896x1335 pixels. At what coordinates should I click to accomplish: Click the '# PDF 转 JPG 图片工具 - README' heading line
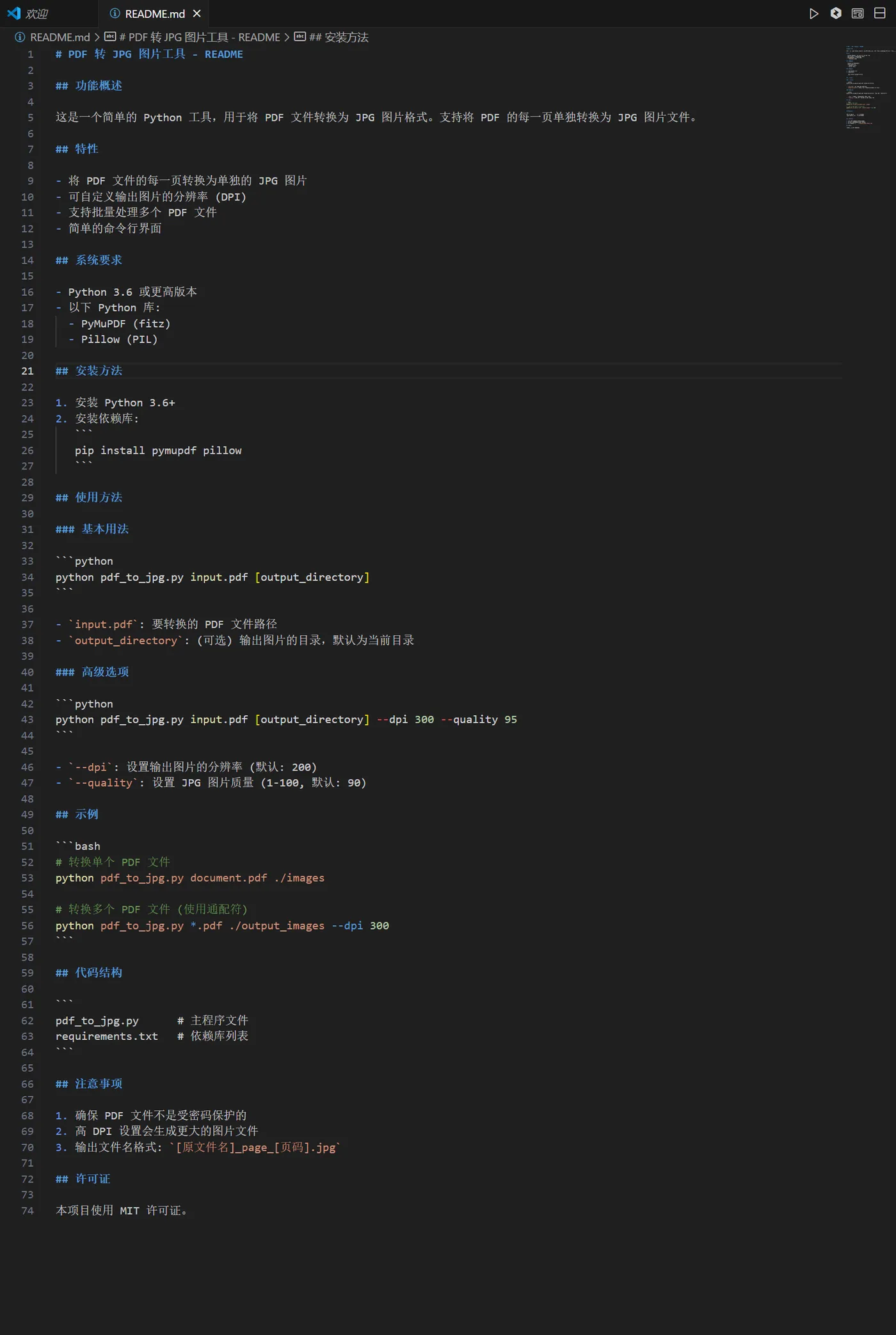click(x=149, y=54)
